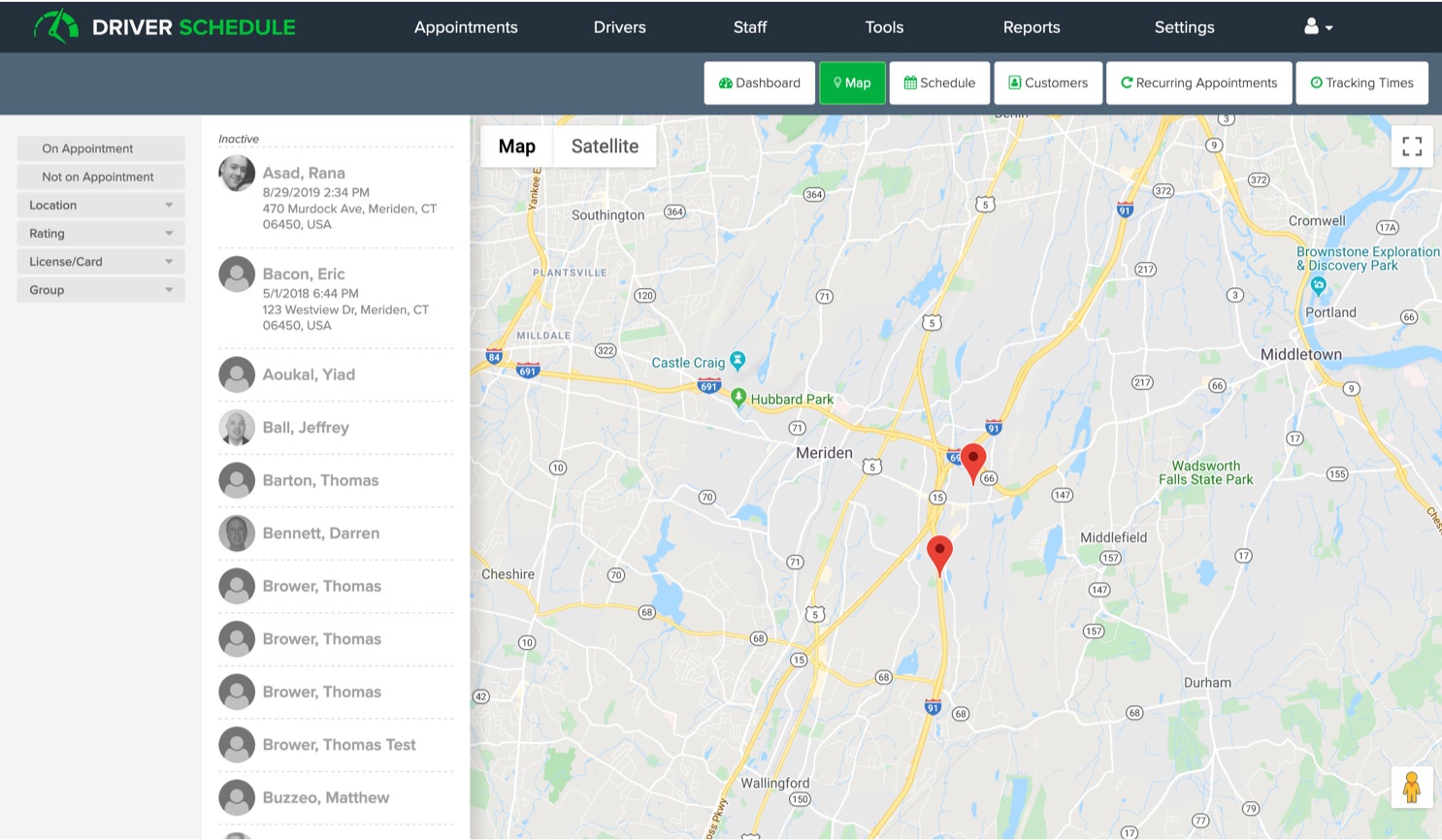Open the Group filter dropdown
Screen dimensions: 1442x840
coord(101,290)
